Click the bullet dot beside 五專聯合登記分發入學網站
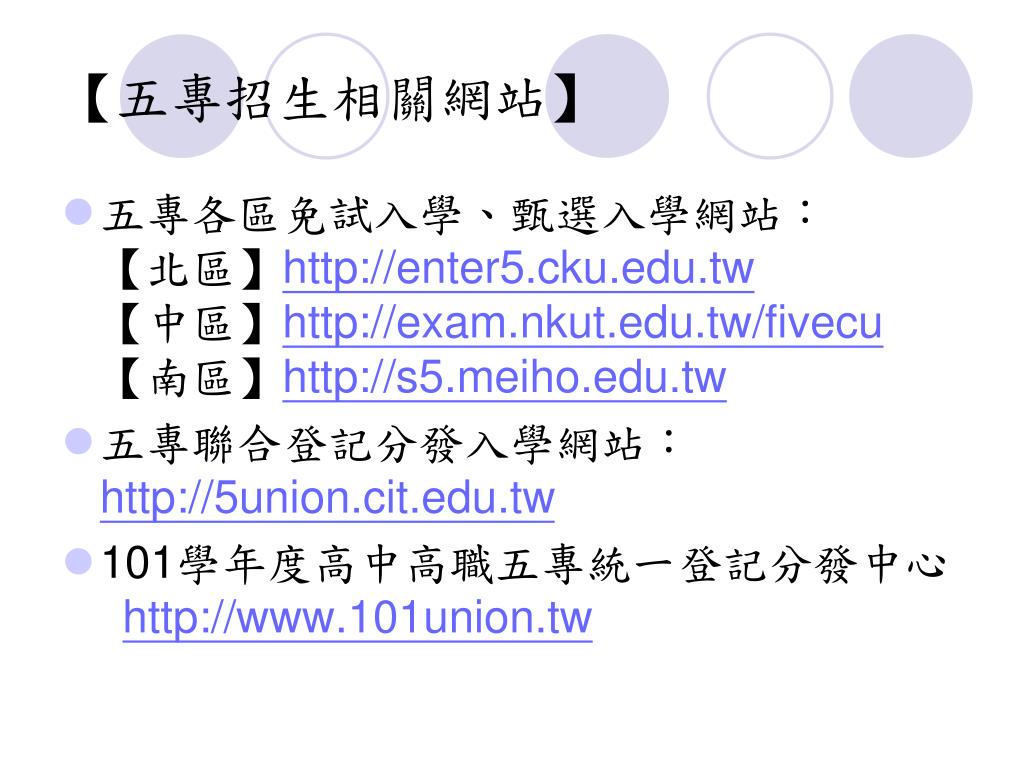The width and height of the screenshot is (1024, 768). pyautogui.click(x=78, y=441)
